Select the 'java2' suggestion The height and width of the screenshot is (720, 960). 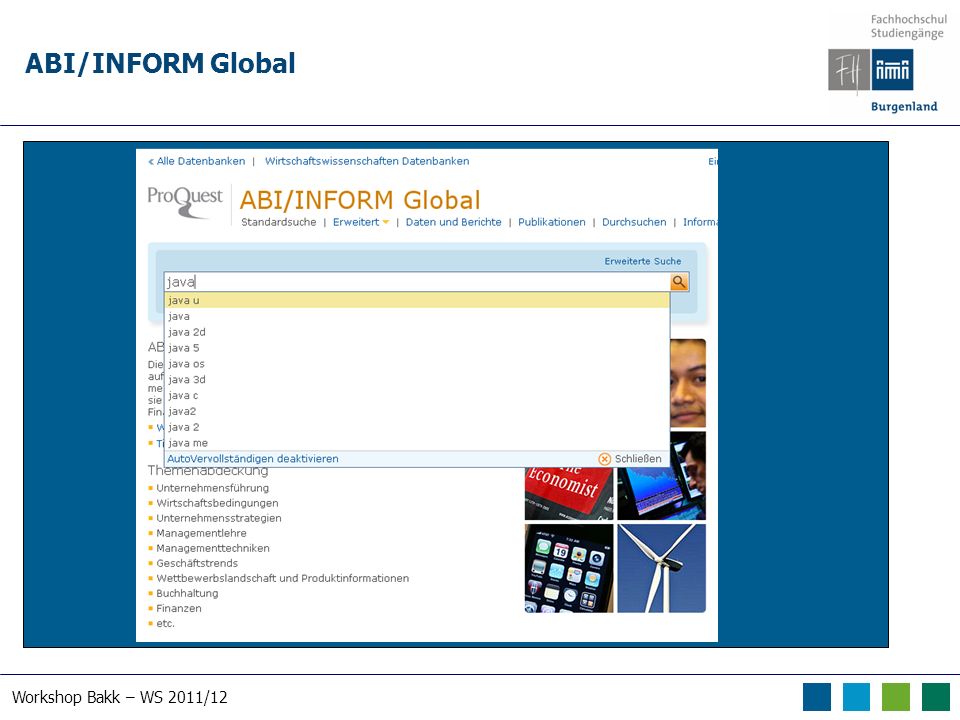tap(418, 411)
